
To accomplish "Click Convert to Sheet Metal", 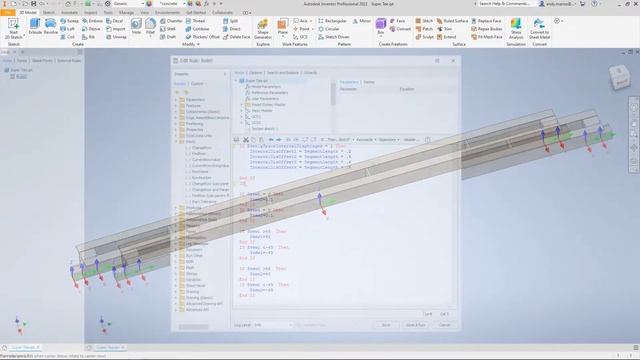I will coord(539,29).
